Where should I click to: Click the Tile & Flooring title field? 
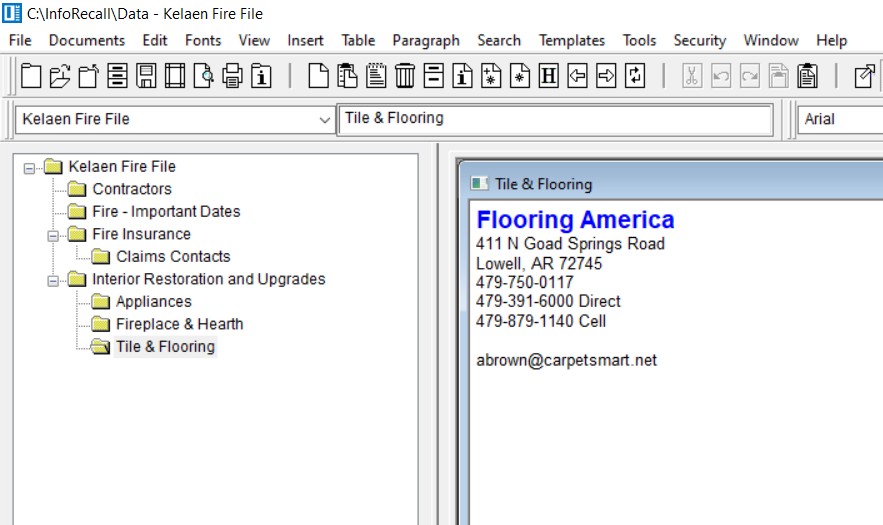pyautogui.click(x=555, y=119)
